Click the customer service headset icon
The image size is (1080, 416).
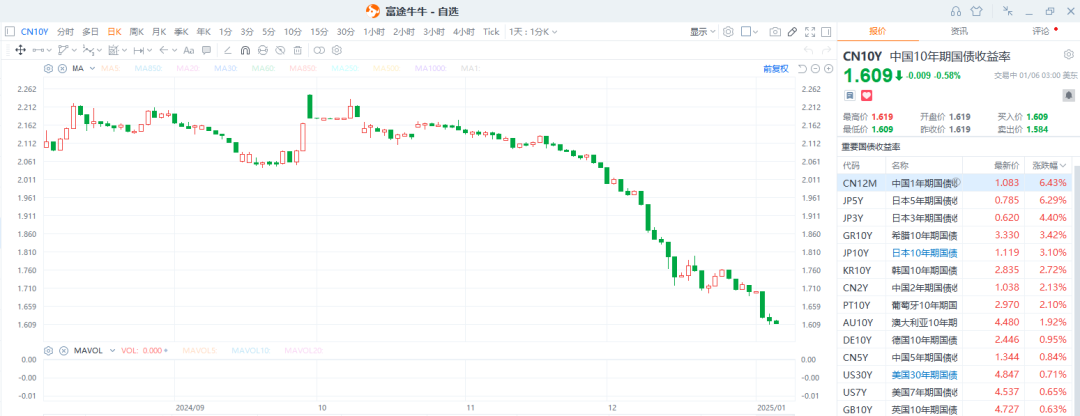(955, 11)
